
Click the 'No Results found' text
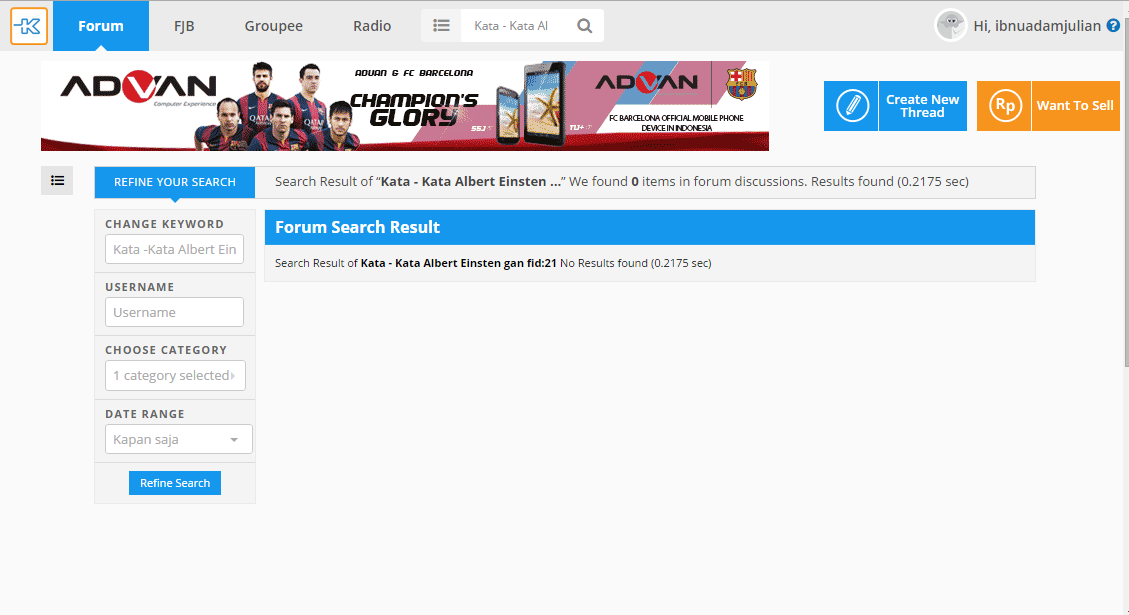pos(603,264)
